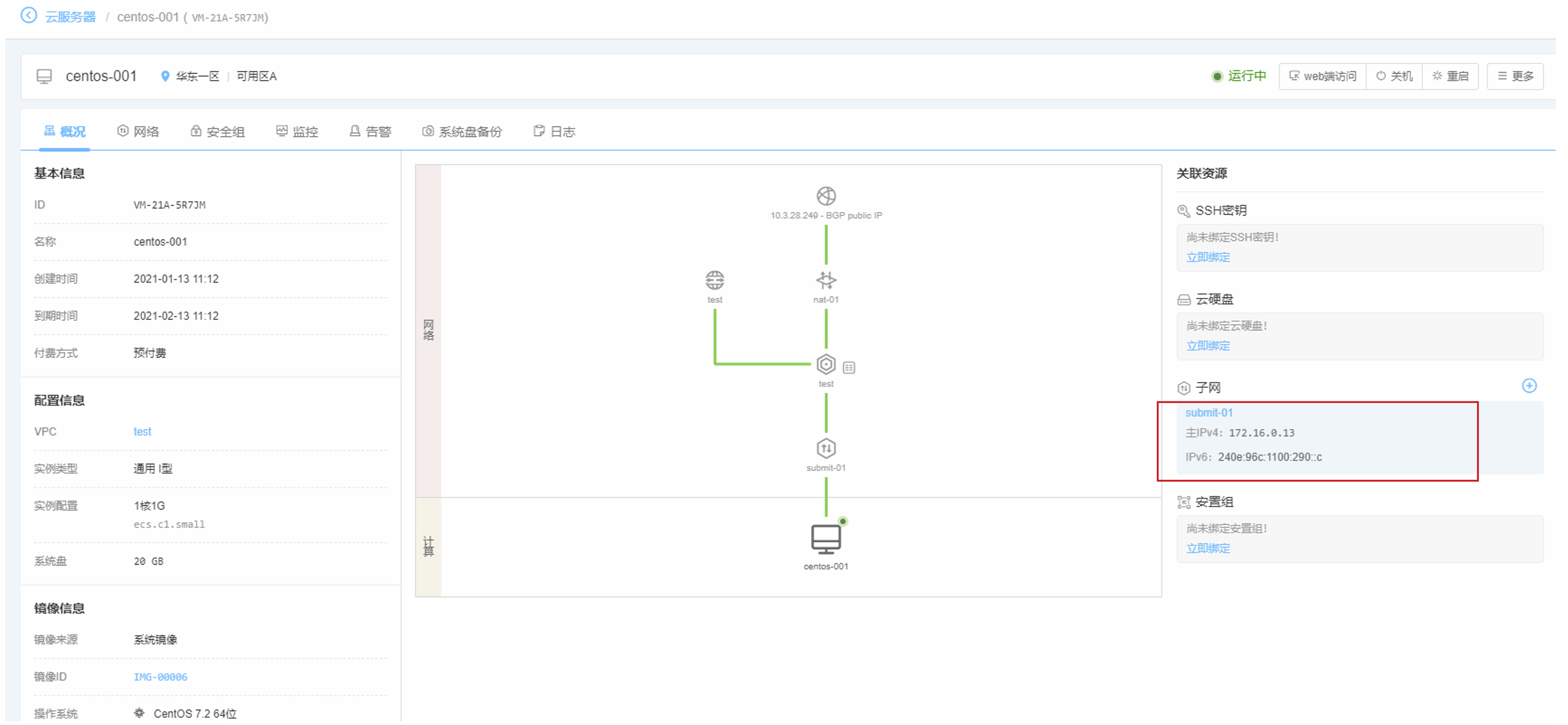Switch to the 网络 tab
Viewport: 1568px width, 725px height.
pos(138,131)
